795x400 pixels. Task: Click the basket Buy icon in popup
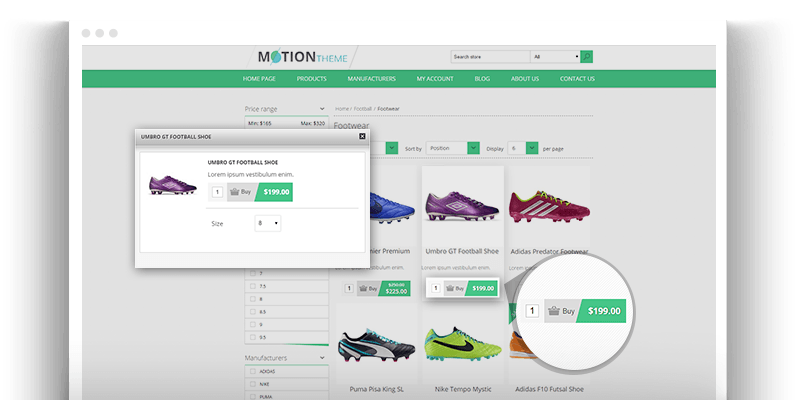click(240, 192)
